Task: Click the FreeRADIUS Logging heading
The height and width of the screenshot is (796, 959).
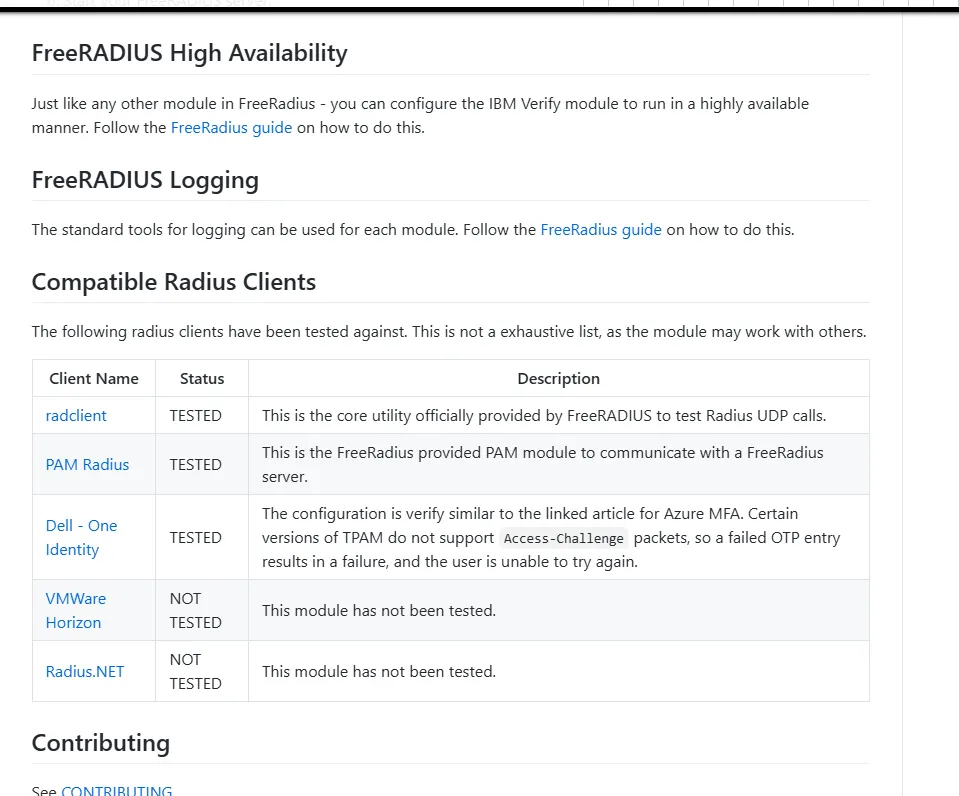Action: 146,180
